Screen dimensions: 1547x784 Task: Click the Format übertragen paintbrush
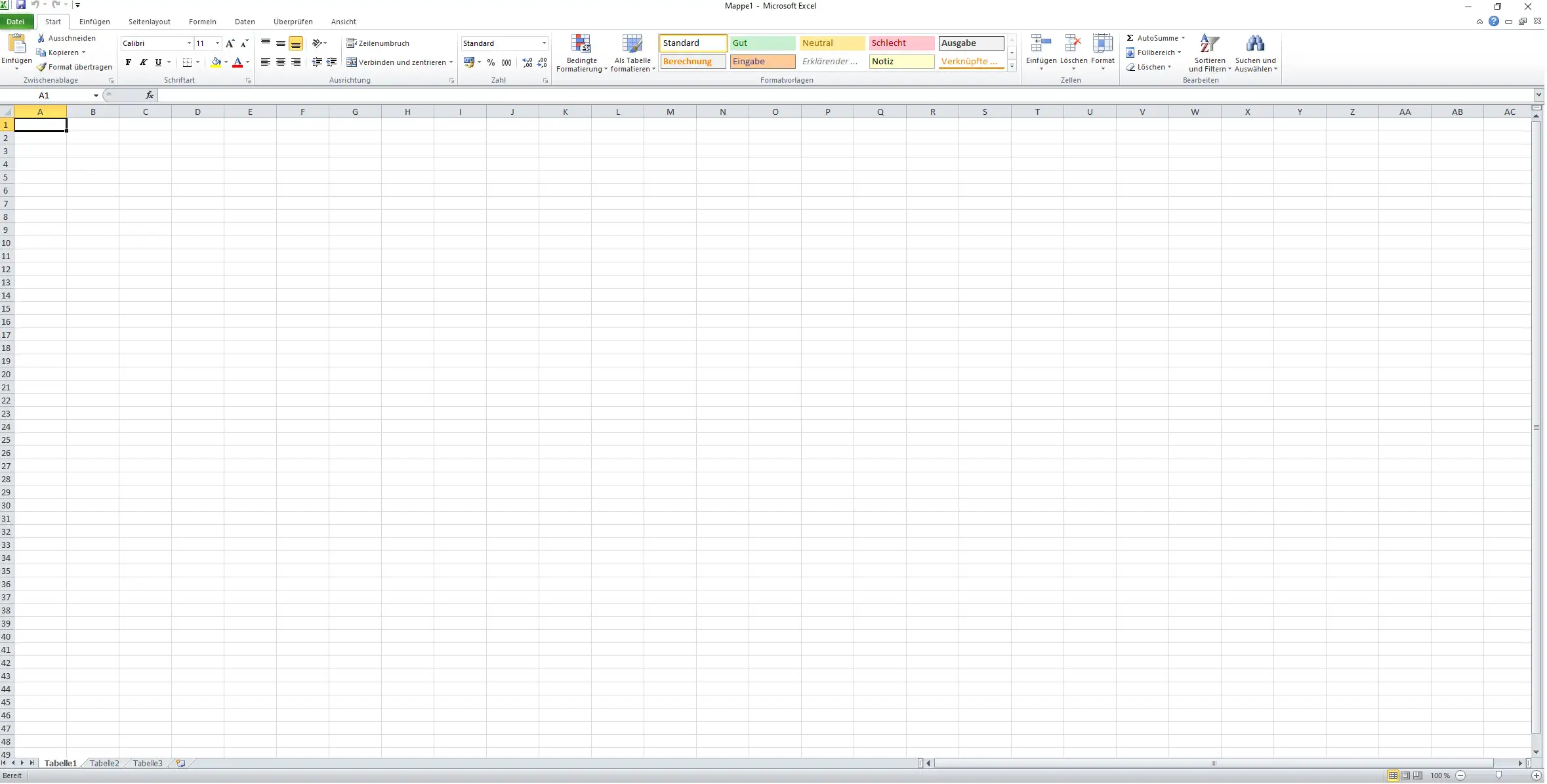coord(42,67)
